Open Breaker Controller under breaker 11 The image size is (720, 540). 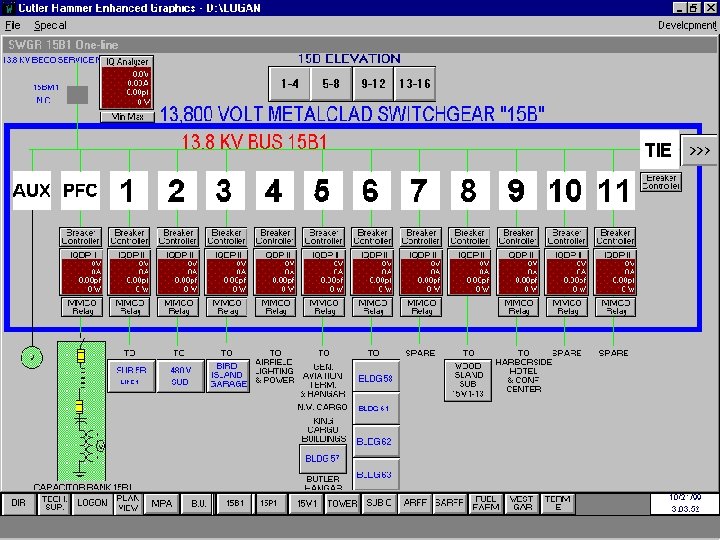pos(615,236)
